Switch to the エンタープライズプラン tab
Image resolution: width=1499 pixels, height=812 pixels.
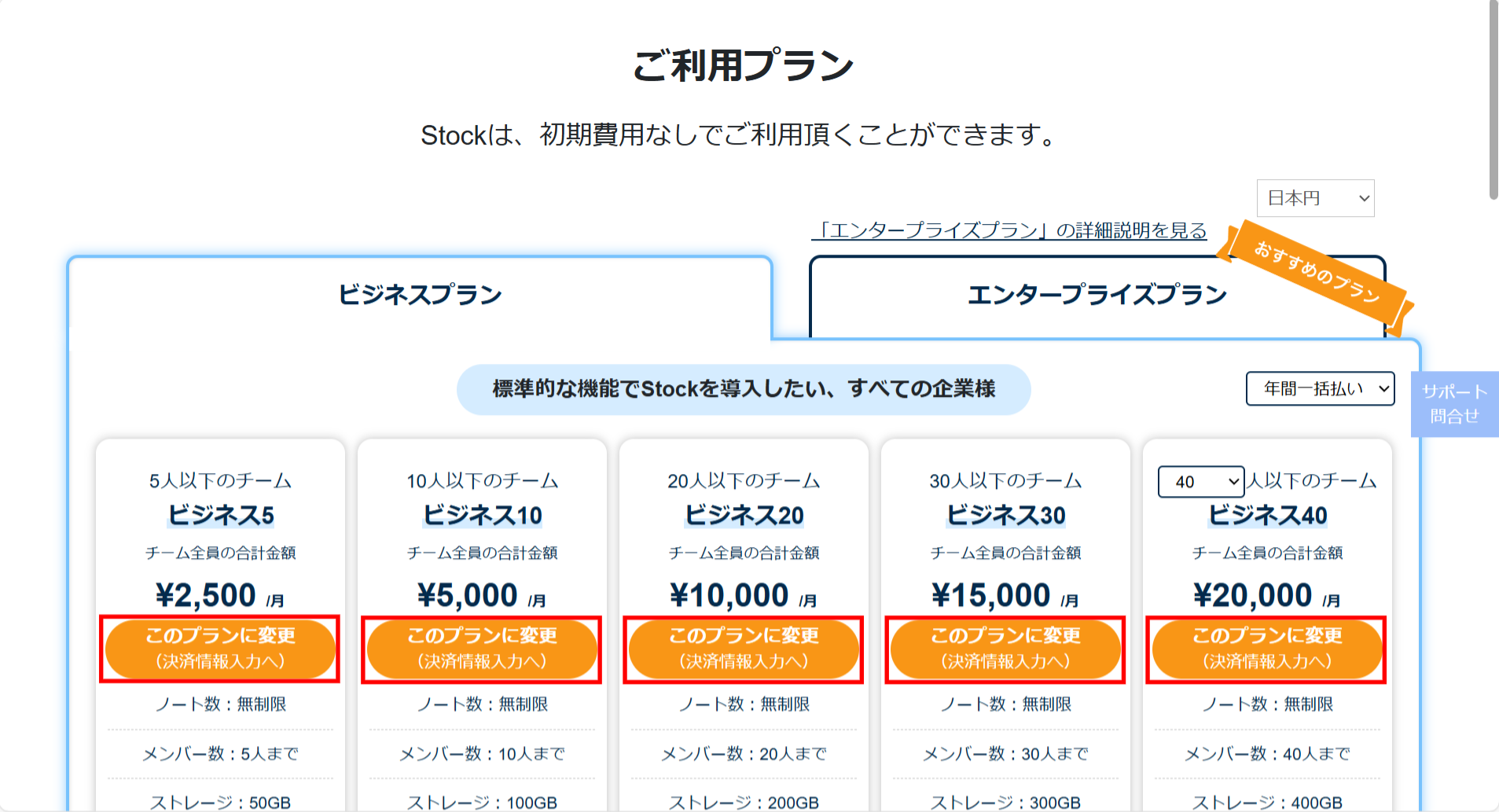(1097, 294)
